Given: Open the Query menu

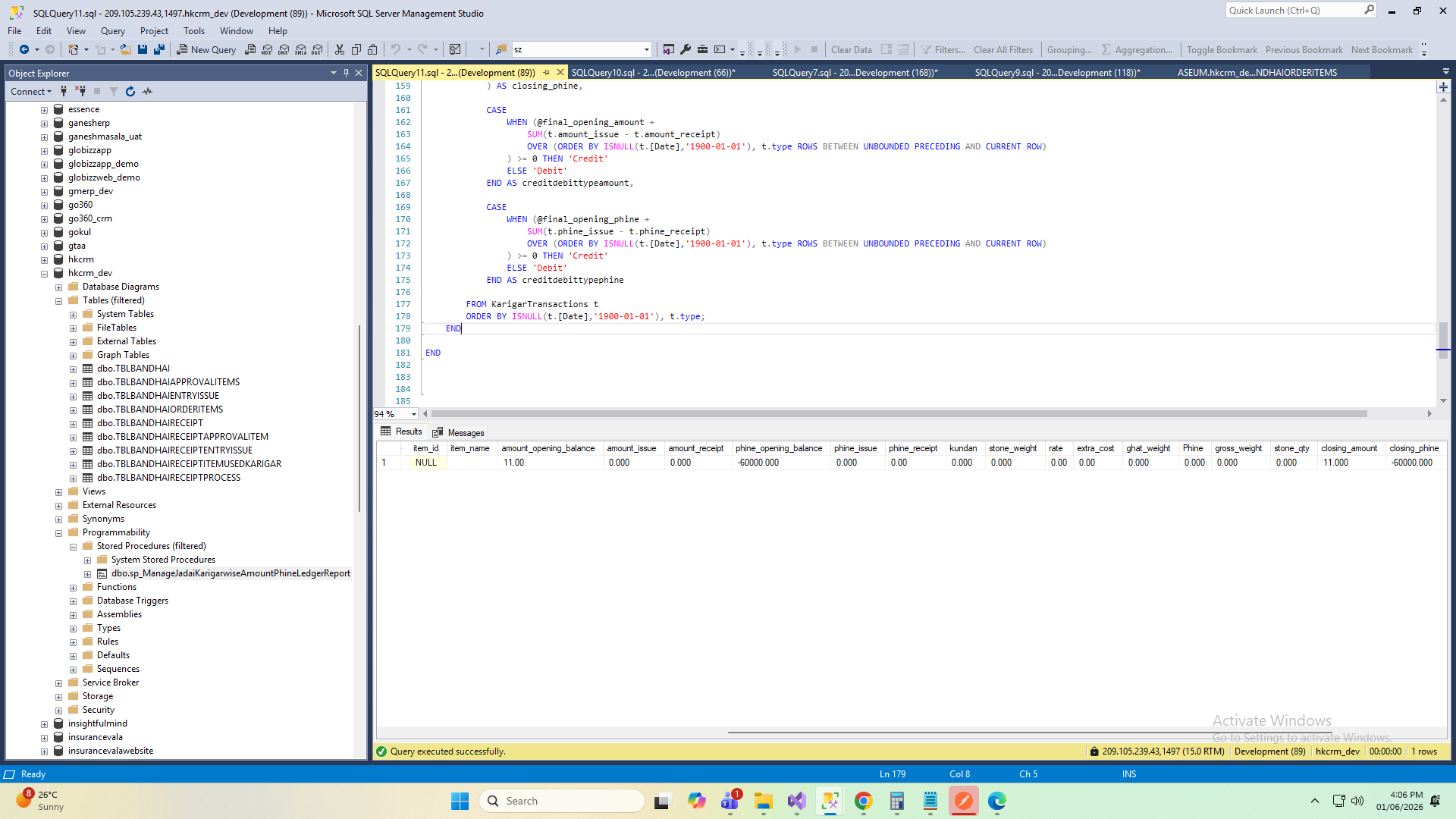Looking at the screenshot, I should point(112,31).
